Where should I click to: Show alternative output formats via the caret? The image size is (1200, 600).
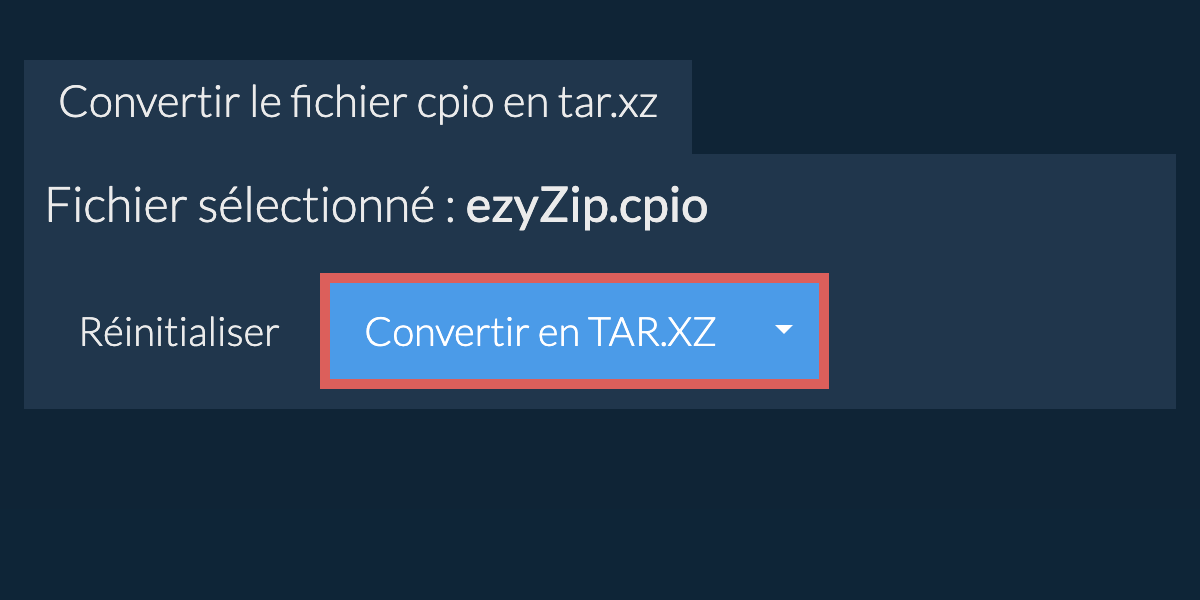(784, 331)
